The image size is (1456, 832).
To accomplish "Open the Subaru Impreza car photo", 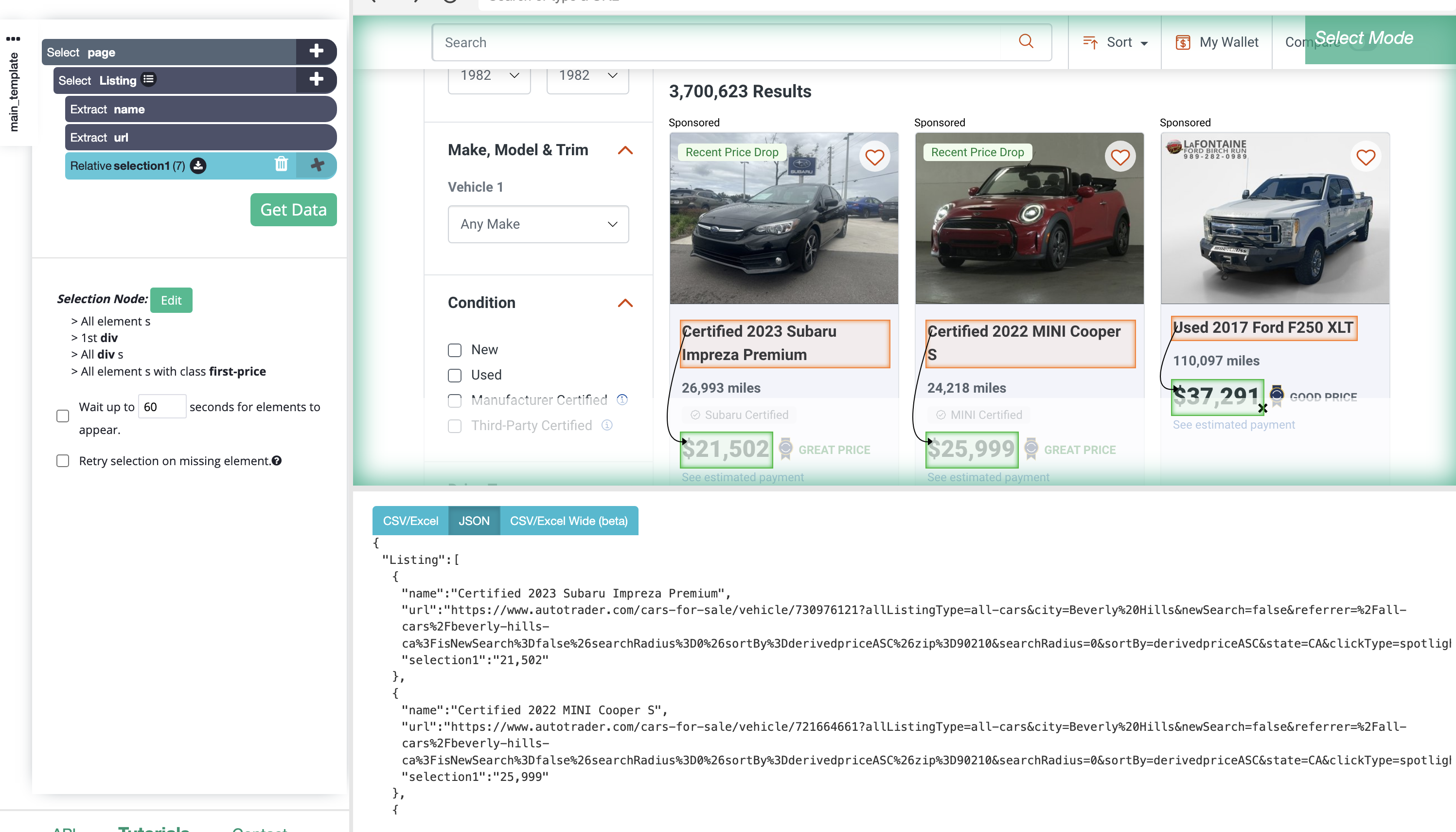I will point(784,218).
